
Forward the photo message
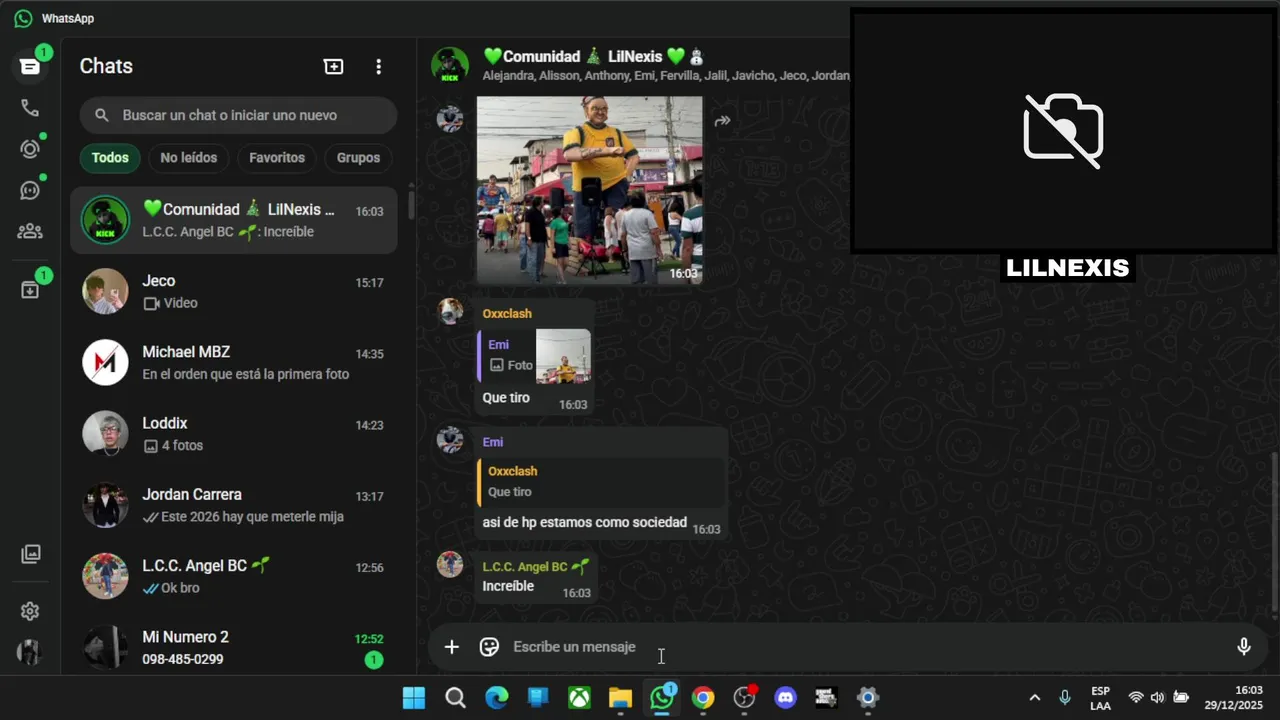[723, 121]
